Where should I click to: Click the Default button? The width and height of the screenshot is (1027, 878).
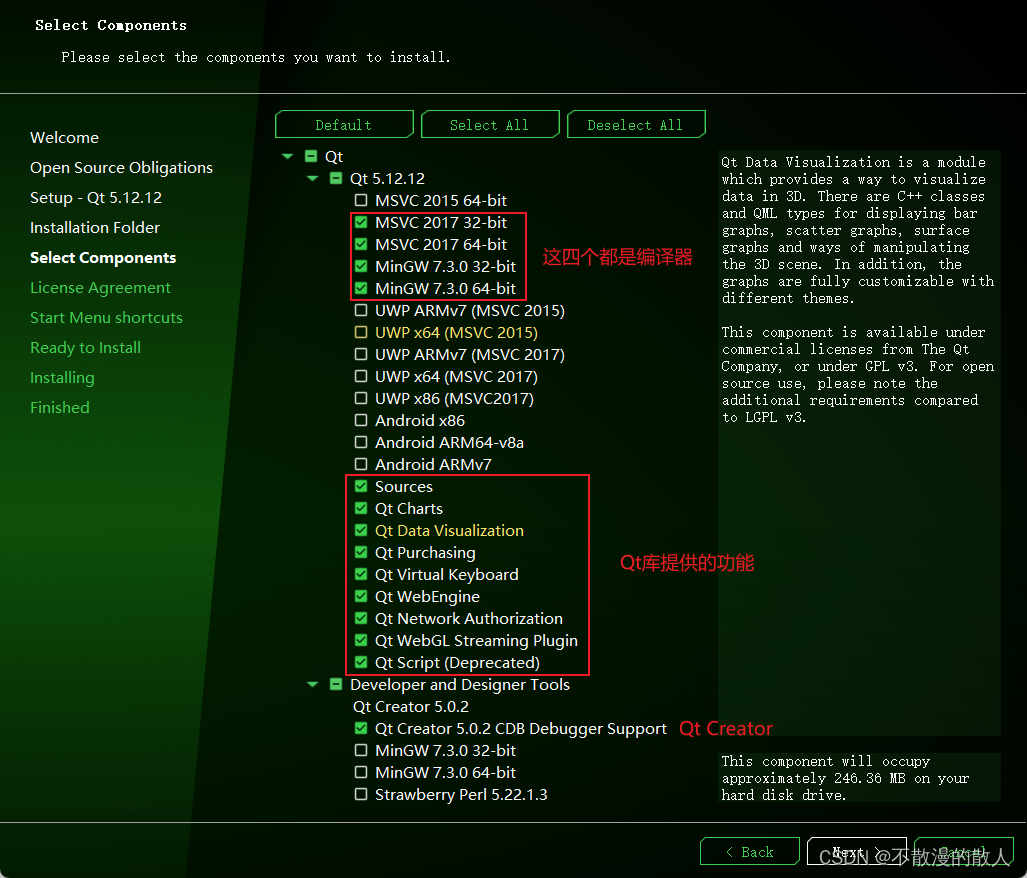click(x=344, y=124)
